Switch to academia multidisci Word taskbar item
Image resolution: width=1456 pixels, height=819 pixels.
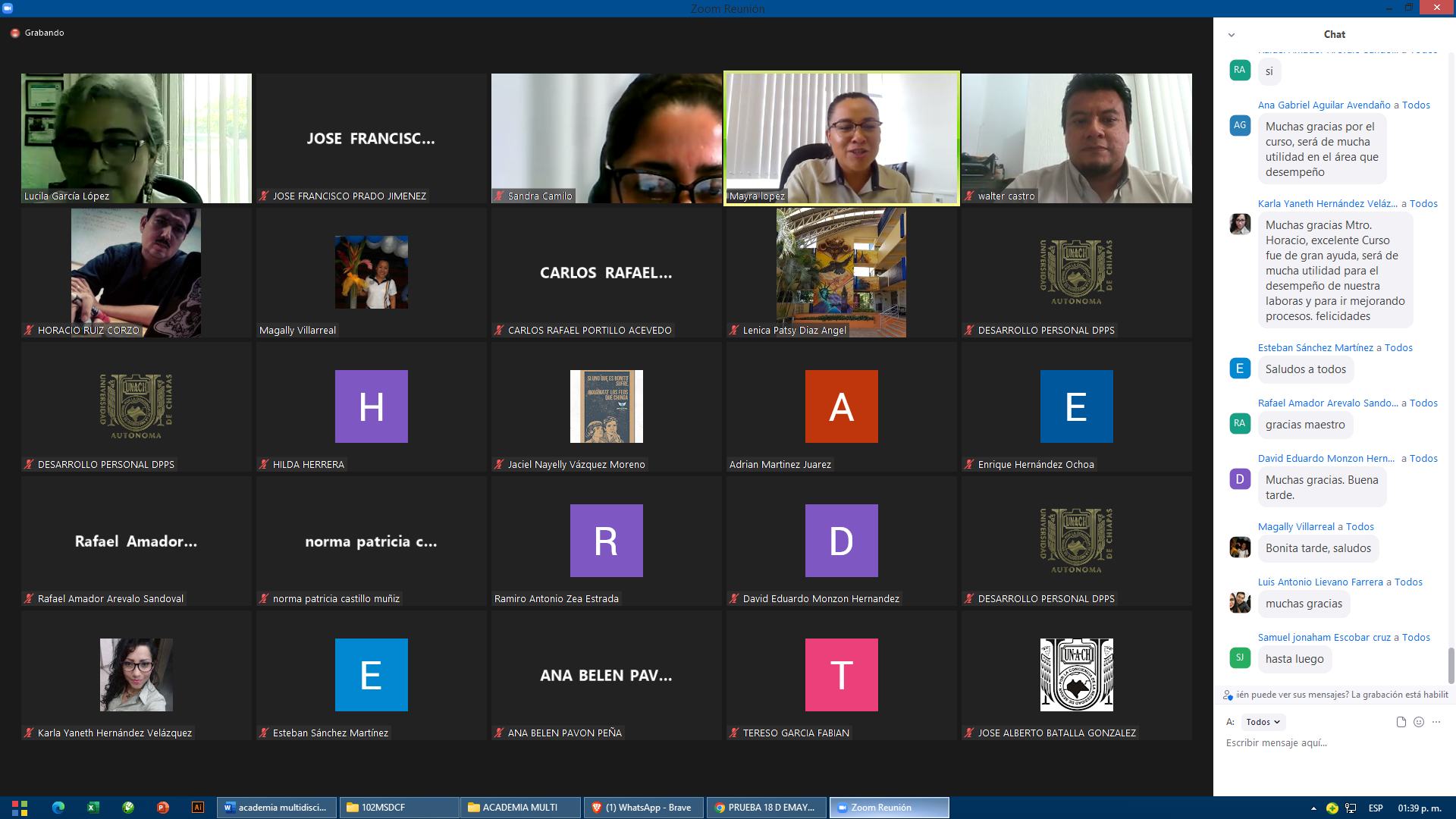tap(277, 808)
